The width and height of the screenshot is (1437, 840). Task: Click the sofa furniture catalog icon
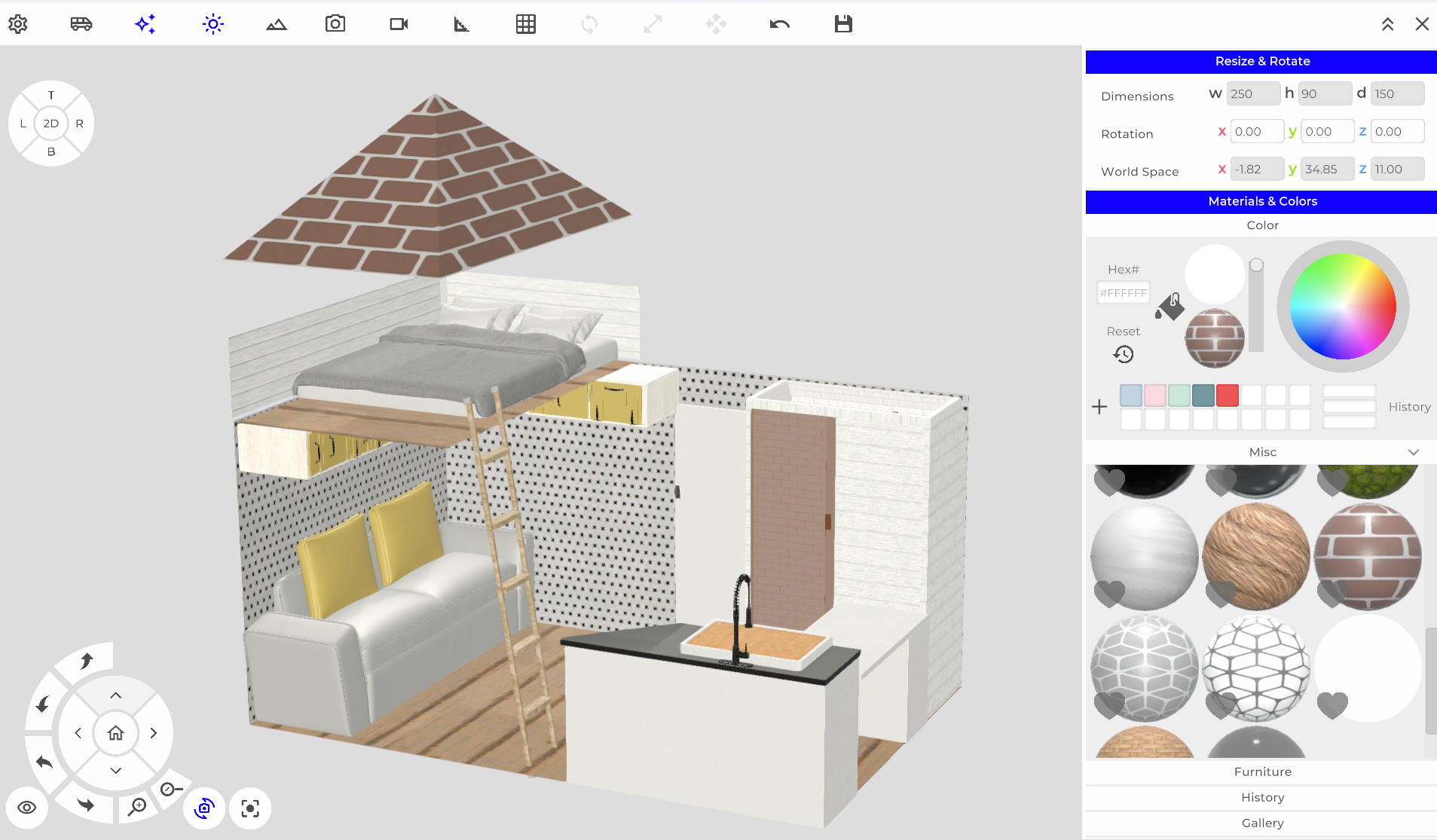pyautogui.click(x=81, y=24)
